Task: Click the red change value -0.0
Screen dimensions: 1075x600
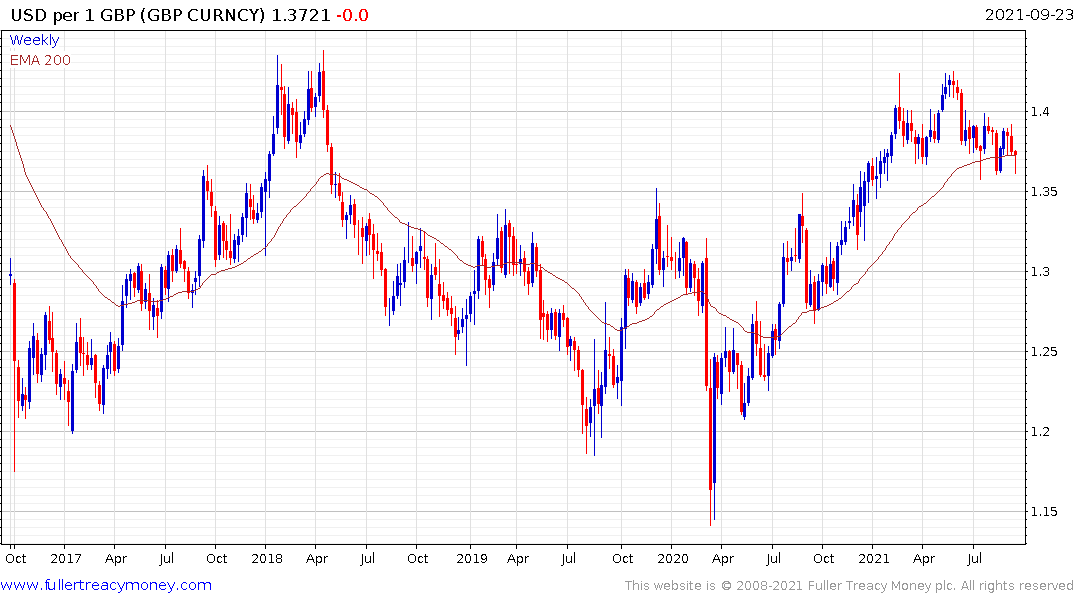Action: pos(352,15)
